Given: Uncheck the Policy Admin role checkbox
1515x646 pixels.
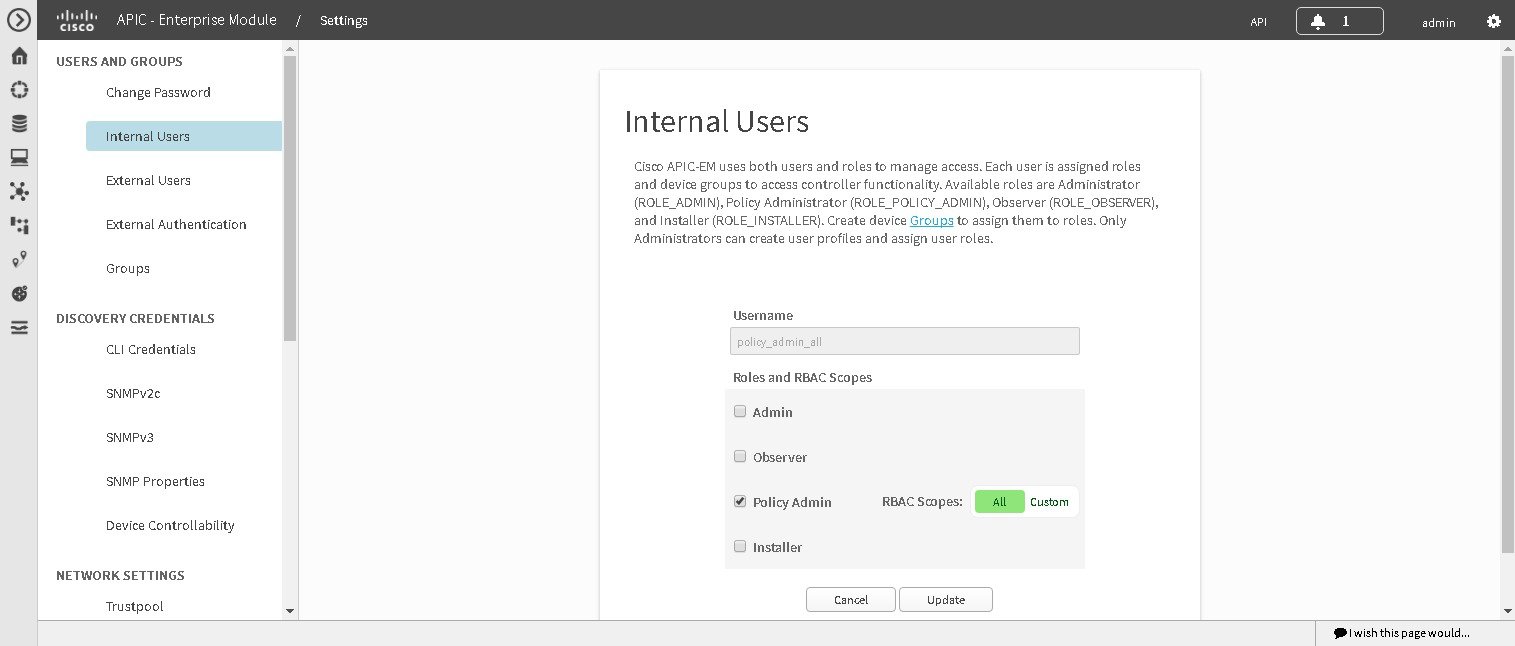Looking at the screenshot, I should click(x=740, y=501).
